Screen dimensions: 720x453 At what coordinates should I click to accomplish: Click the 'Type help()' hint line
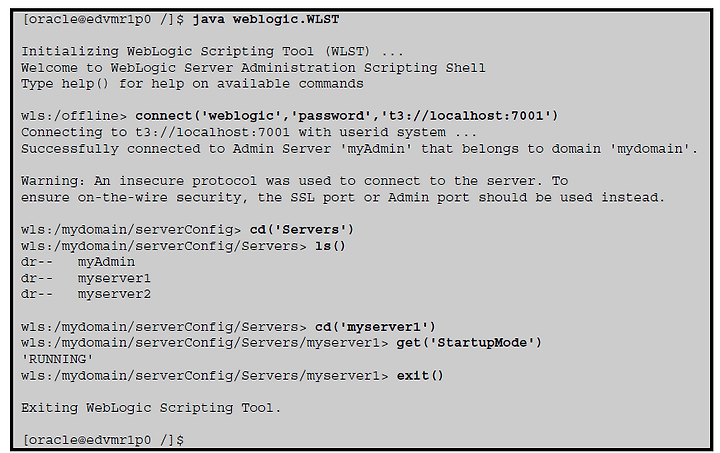click(192, 84)
